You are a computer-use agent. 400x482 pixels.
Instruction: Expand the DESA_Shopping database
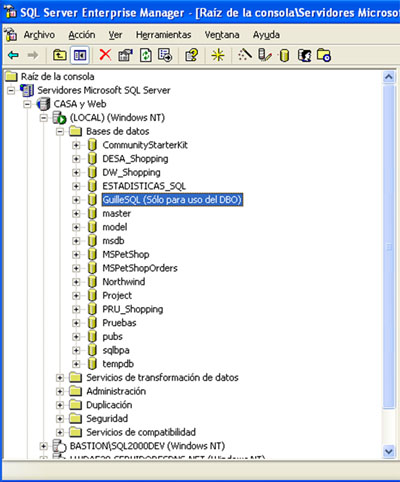point(76,159)
